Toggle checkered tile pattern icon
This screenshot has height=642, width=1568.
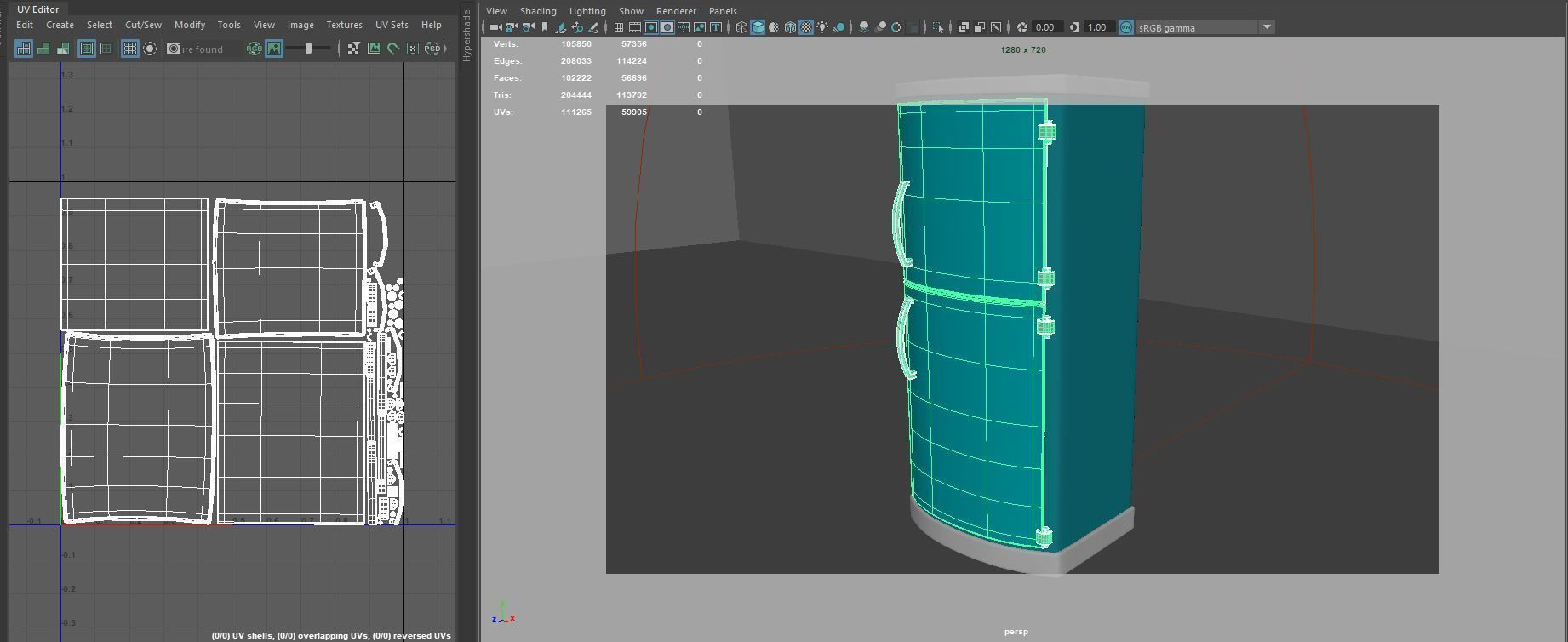pos(353,49)
